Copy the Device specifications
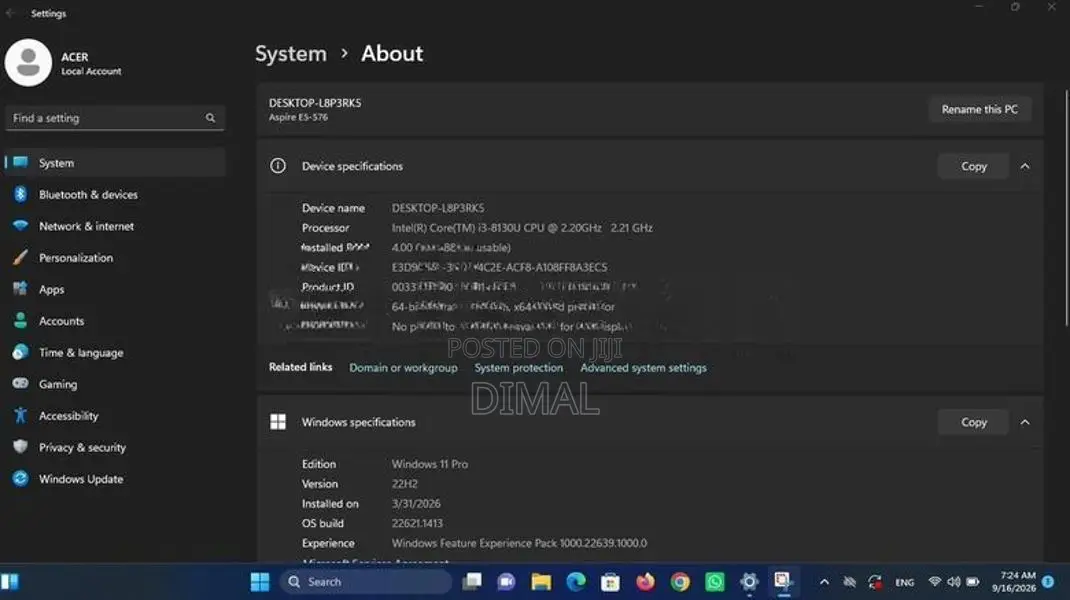1070x600 pixels. 974,167
